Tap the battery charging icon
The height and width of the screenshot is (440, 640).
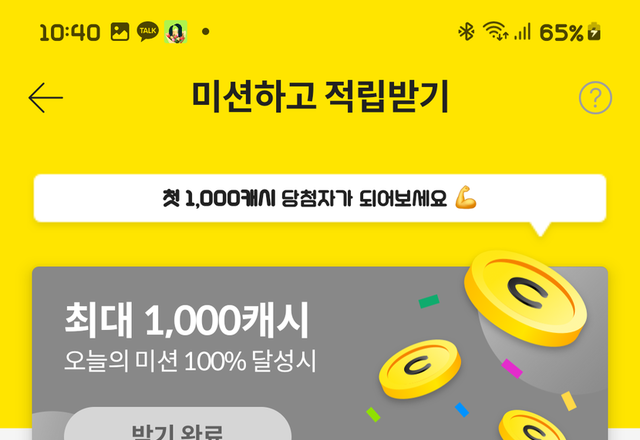point(594,31)
